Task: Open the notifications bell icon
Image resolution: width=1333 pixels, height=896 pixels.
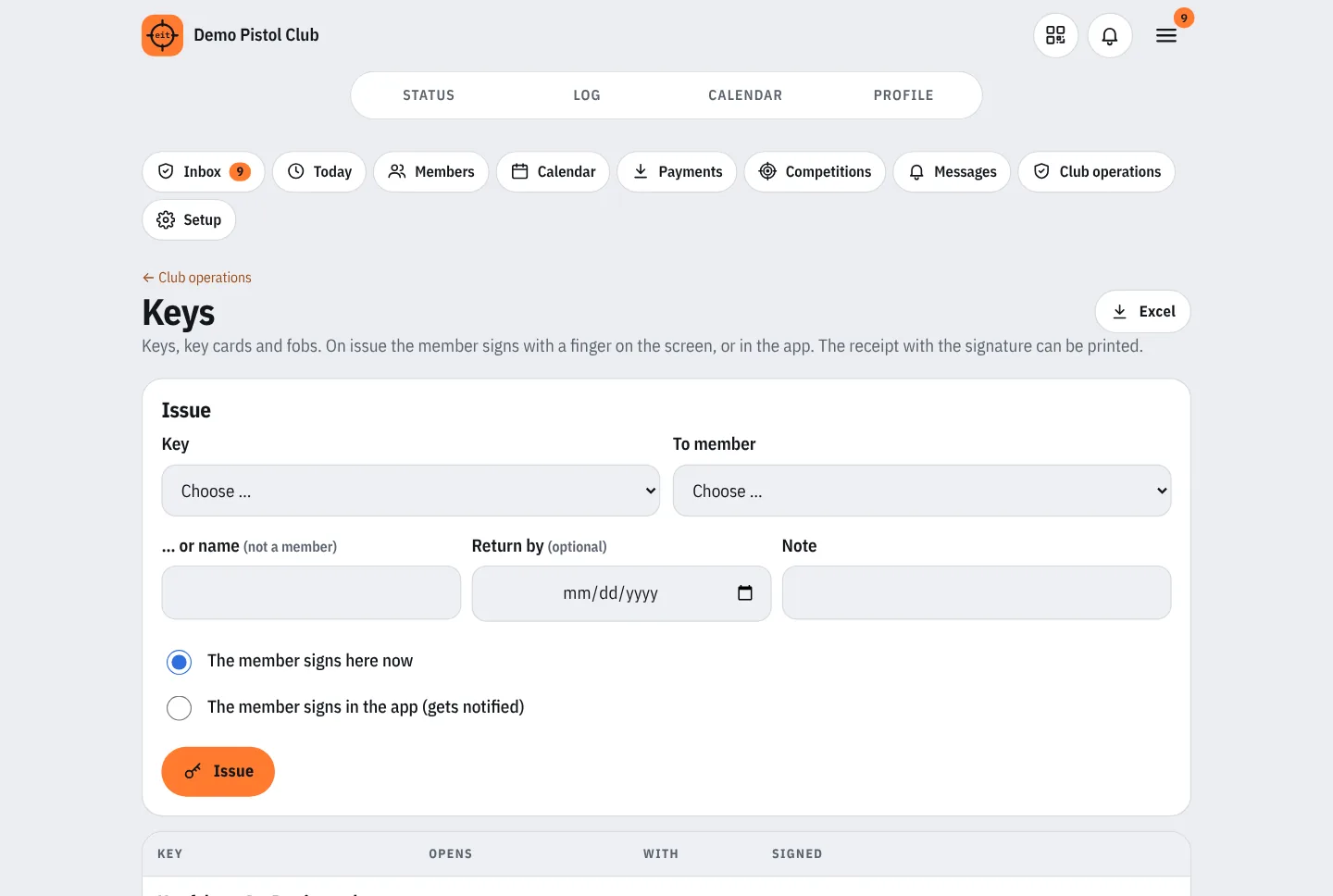Action: click(x=1110, y=35)
